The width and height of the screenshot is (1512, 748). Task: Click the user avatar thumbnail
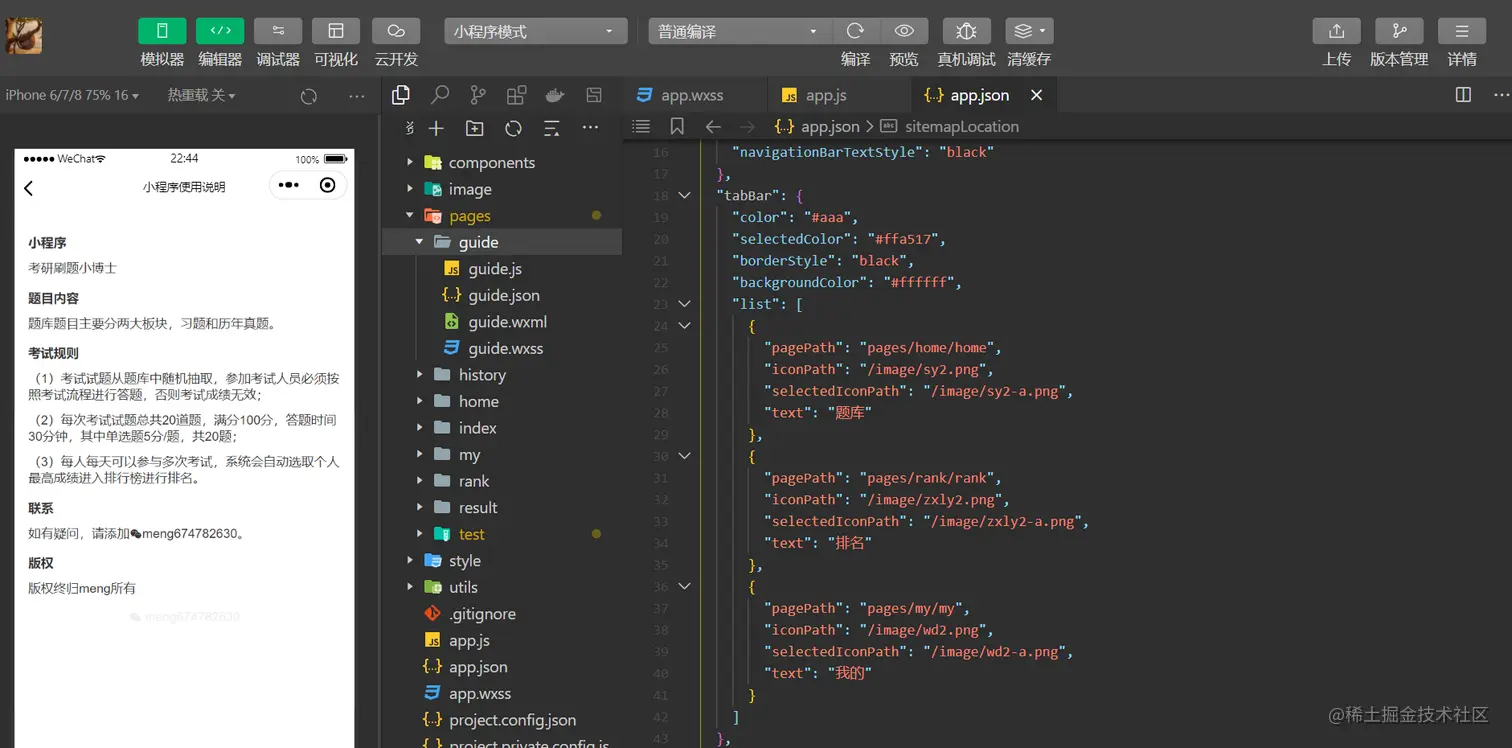point(24,36)
